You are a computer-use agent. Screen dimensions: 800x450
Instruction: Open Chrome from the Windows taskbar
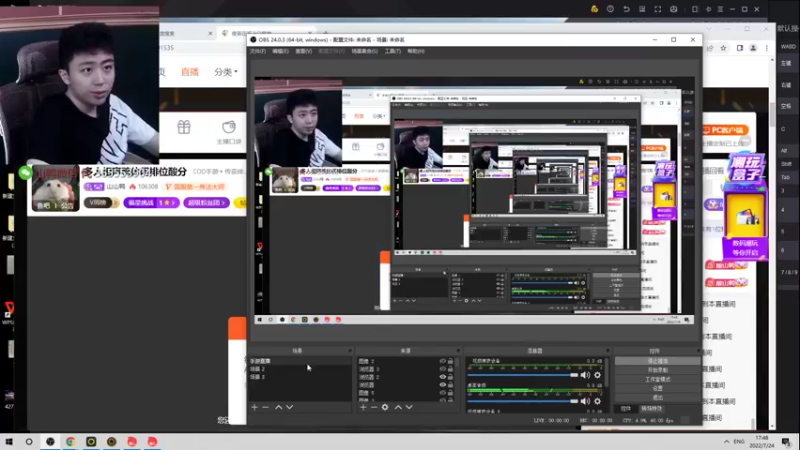[70, 441]
